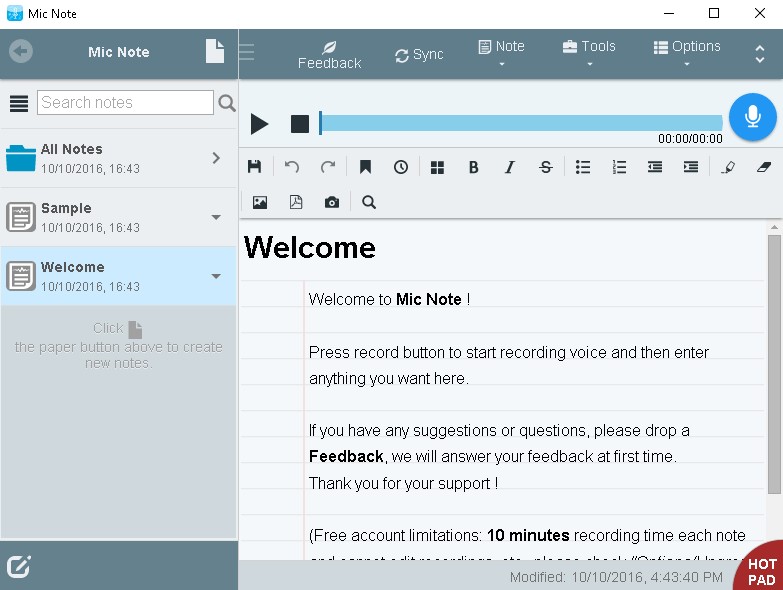
Task: Increase indent of the paragraph
Action: pos(691,167)
